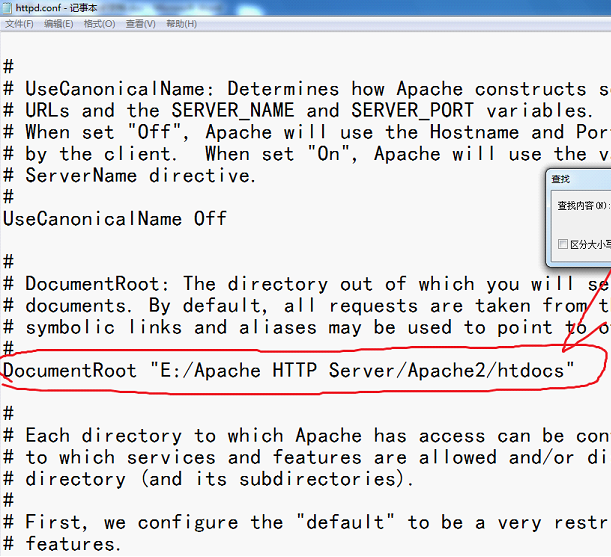Open the 文件(F) menu
Viewport: 611px width, 557px height.
pos(19,24)
